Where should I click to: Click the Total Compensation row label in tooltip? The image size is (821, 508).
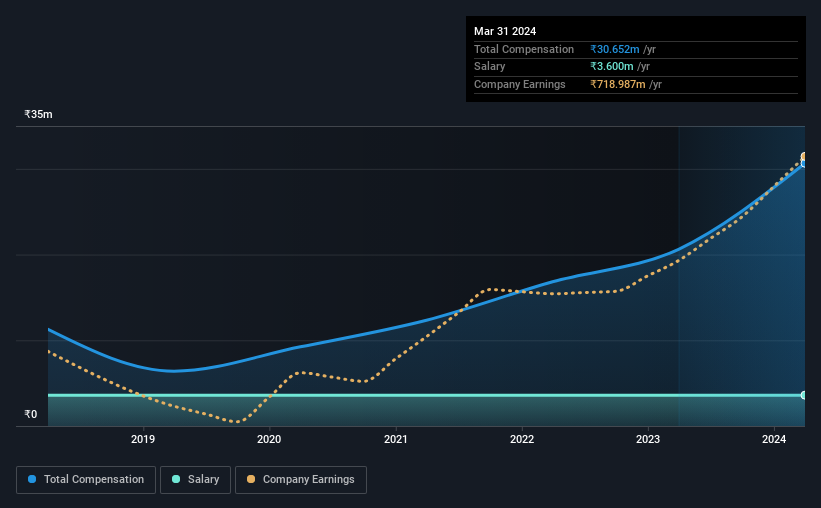(524, 49)
